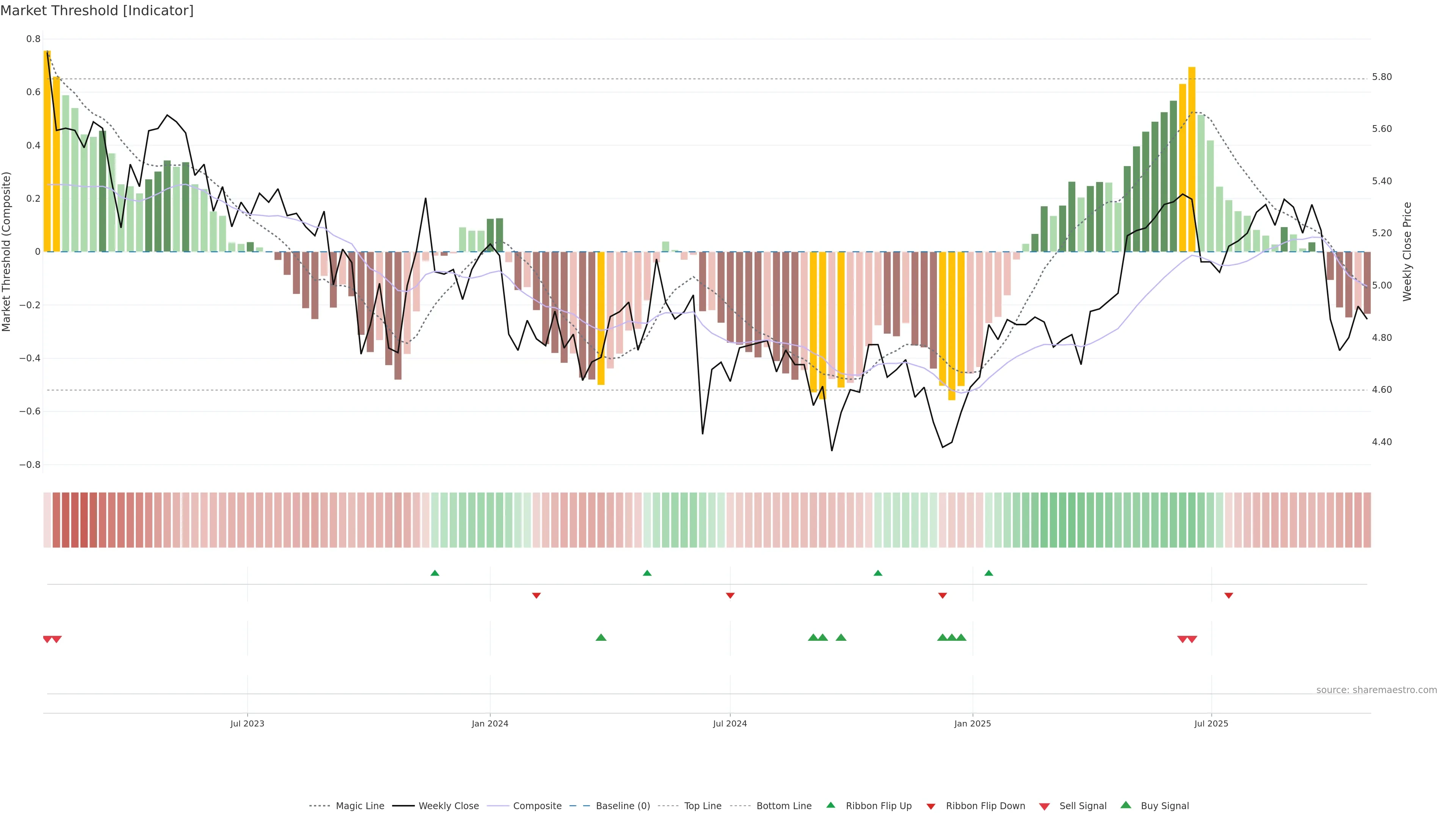Click the Weekly Close Price axis title

[x=1407, y=251]
